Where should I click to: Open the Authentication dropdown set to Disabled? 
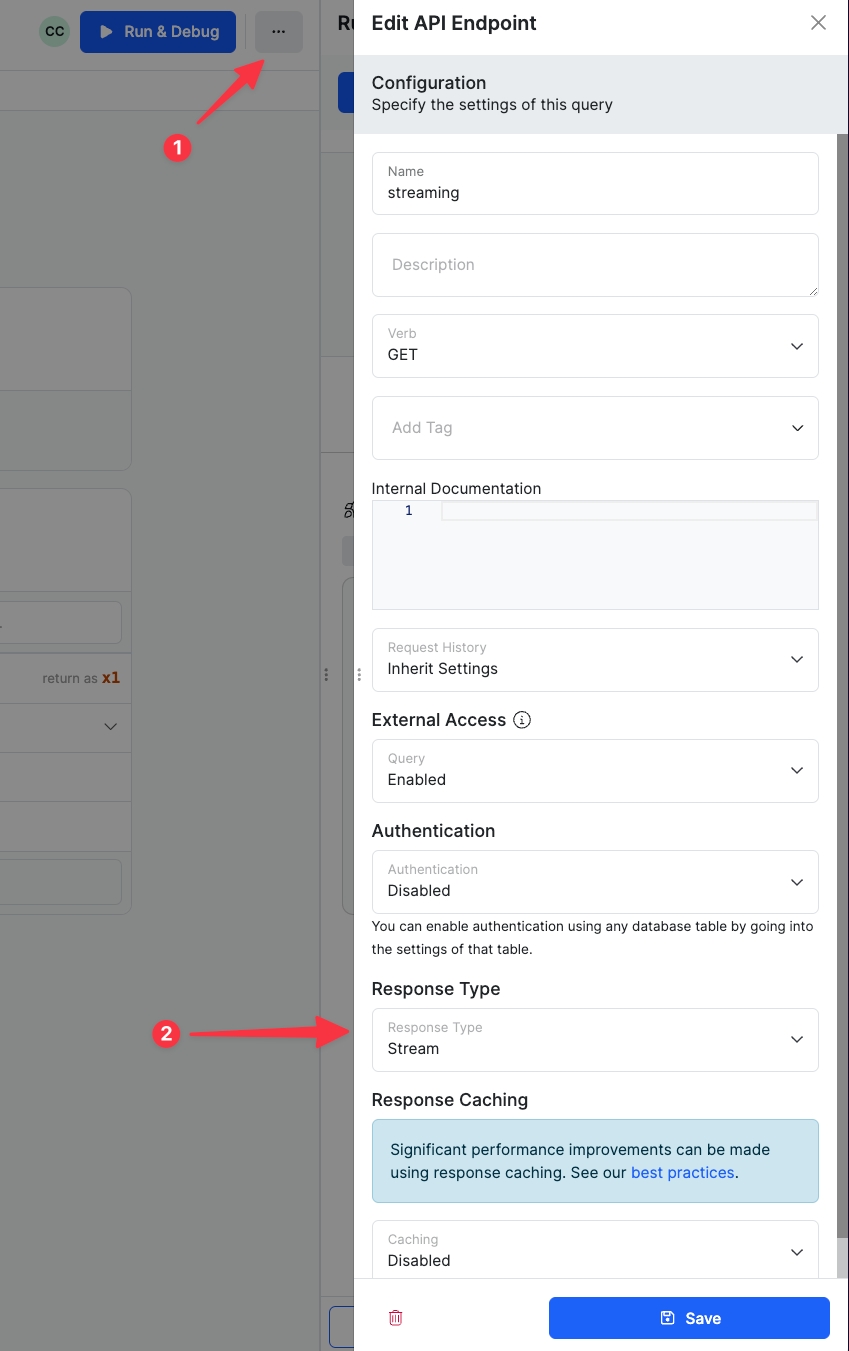[x=595, y=882]
